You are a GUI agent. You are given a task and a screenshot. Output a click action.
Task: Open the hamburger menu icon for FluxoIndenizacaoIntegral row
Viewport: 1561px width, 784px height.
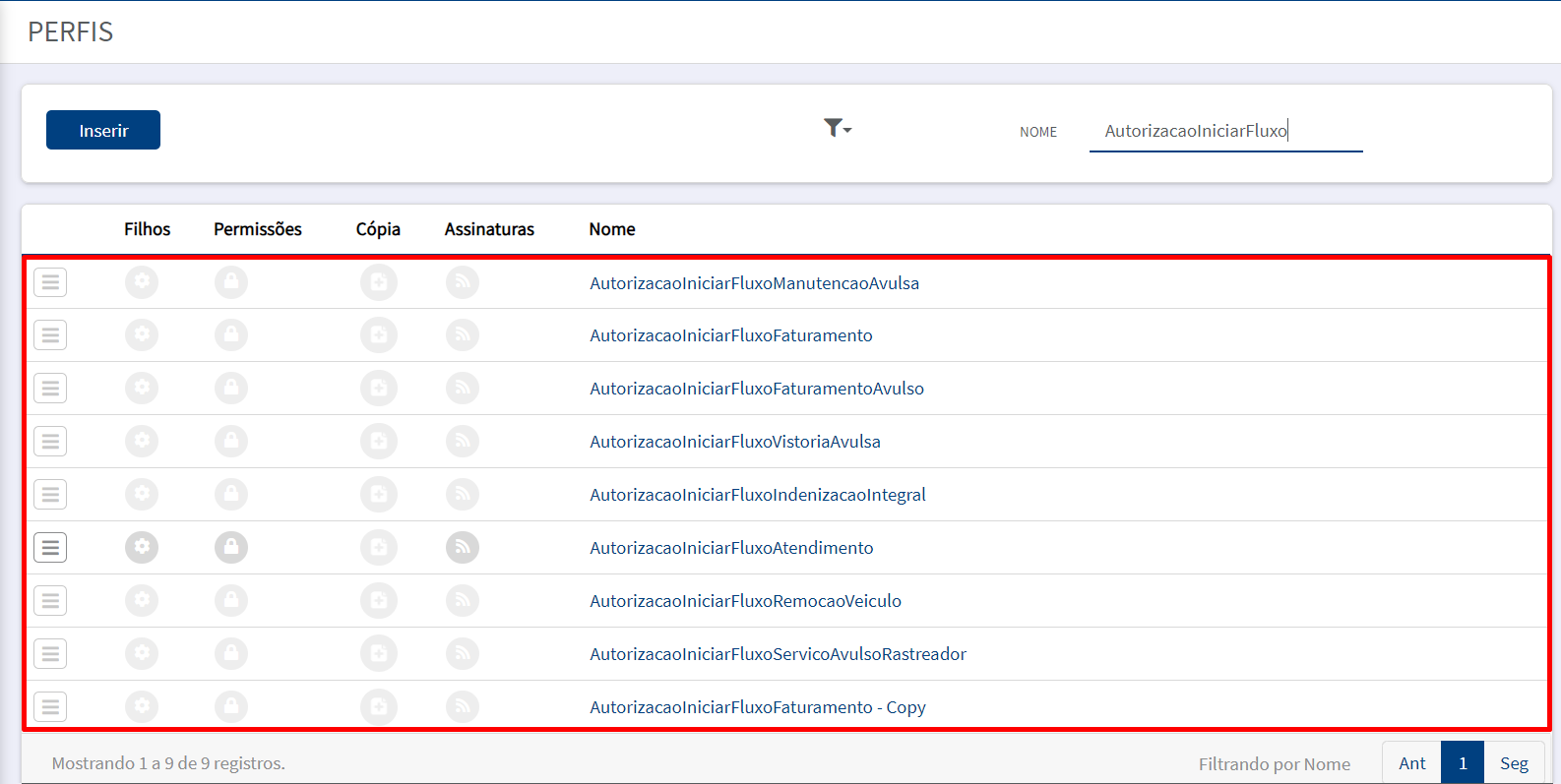pos(50,495)
